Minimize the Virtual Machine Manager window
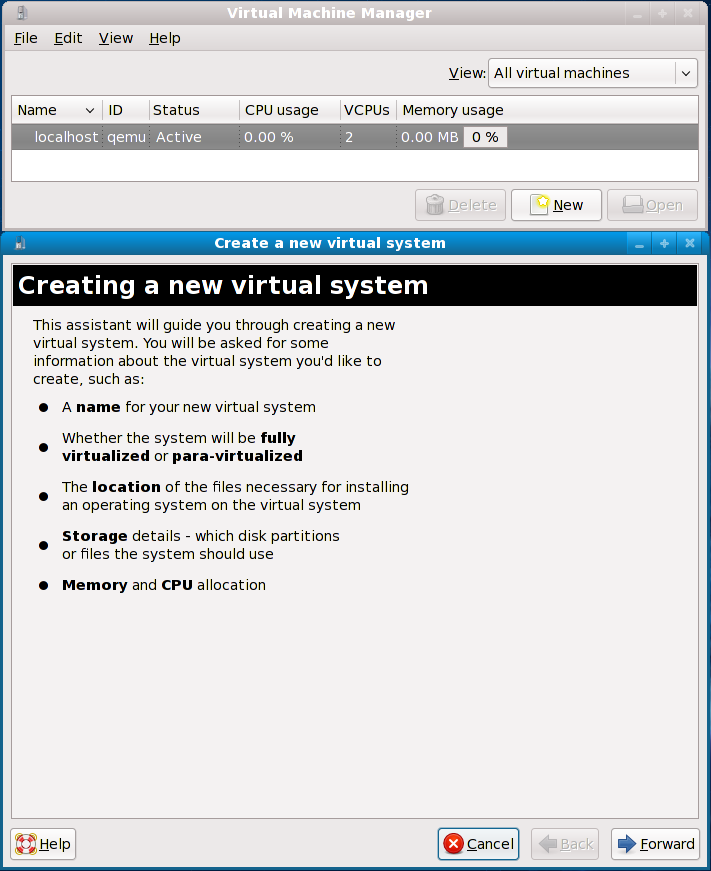 point(638,13)
